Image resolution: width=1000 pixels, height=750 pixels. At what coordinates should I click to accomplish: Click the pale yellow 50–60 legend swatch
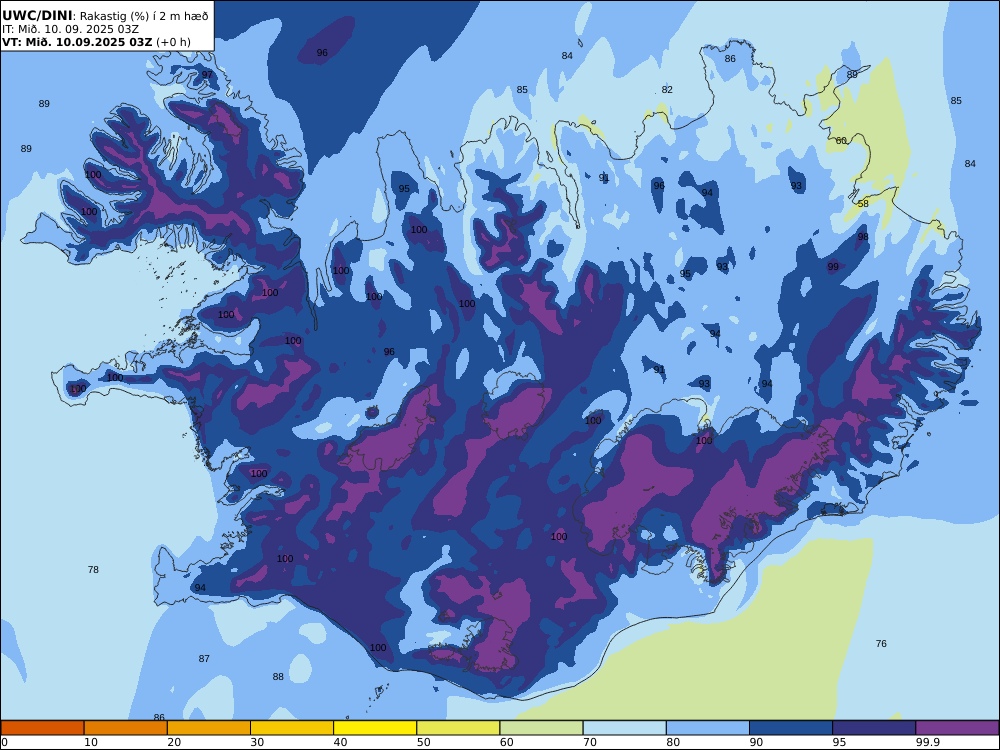click(458, 728)
